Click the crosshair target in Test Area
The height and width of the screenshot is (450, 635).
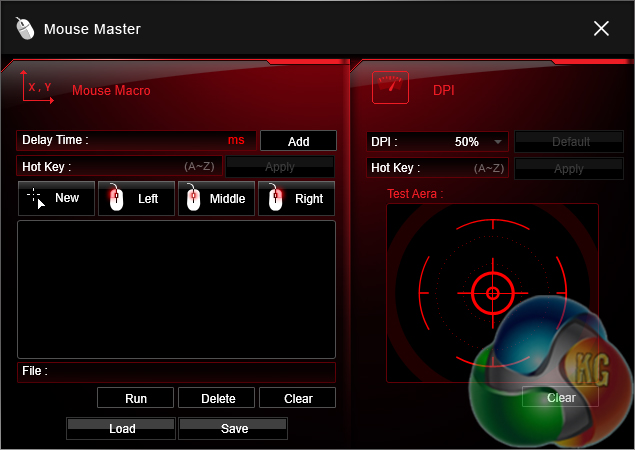[492, 293]
